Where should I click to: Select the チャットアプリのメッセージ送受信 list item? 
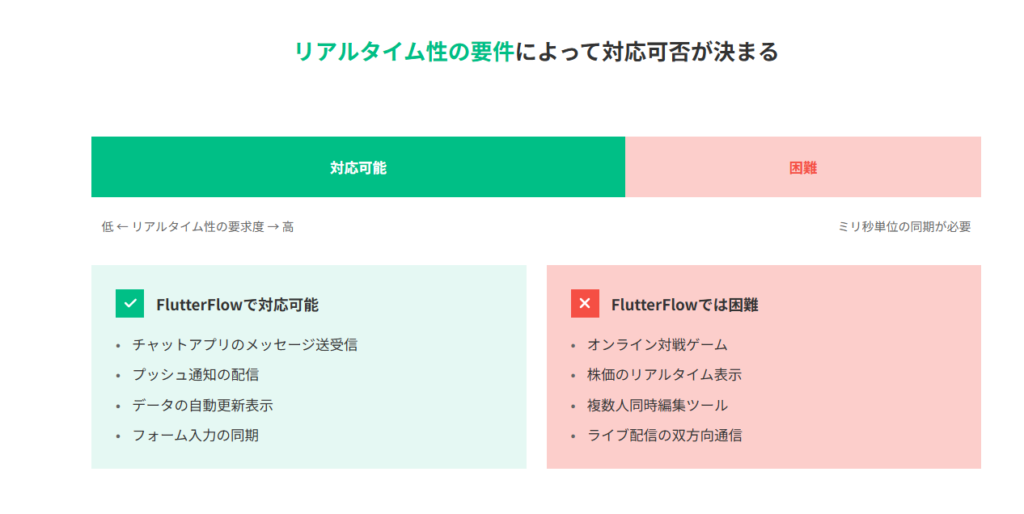[244, 345]
